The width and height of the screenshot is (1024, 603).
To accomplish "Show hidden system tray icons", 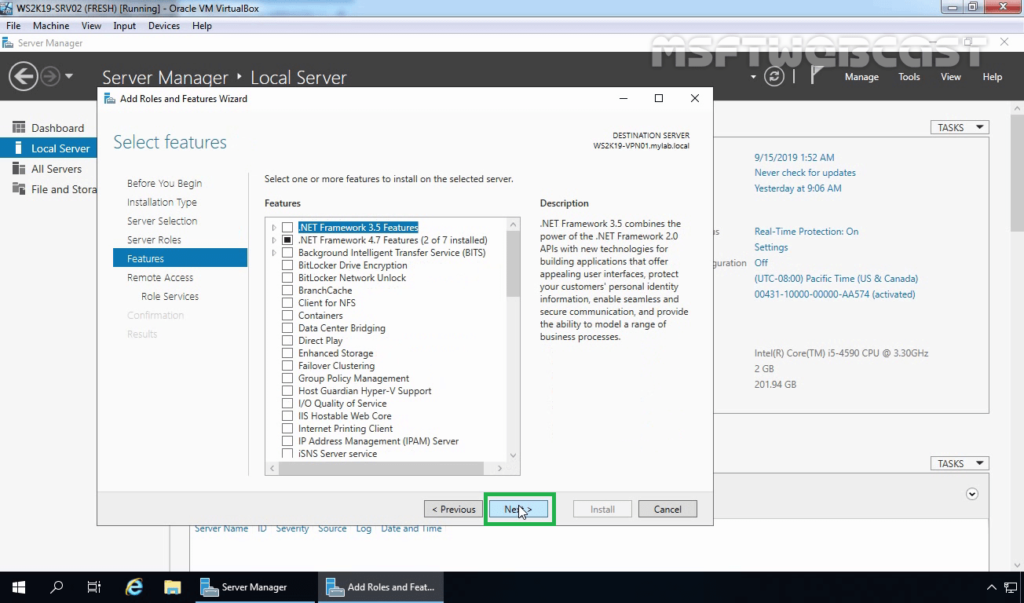I will 991,587.
